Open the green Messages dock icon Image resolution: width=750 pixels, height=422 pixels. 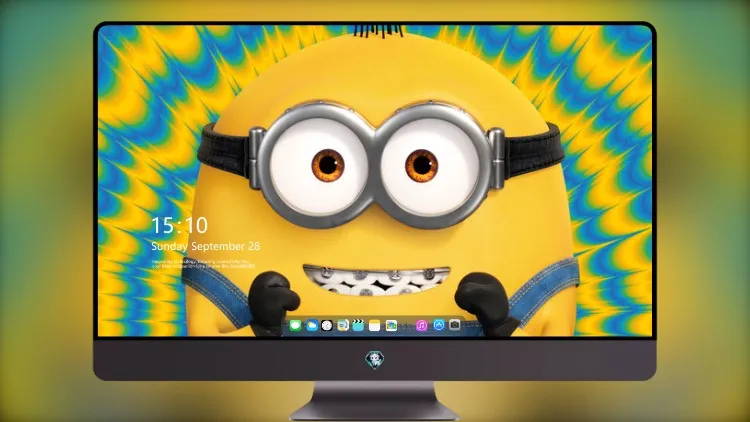pos(296,326)
